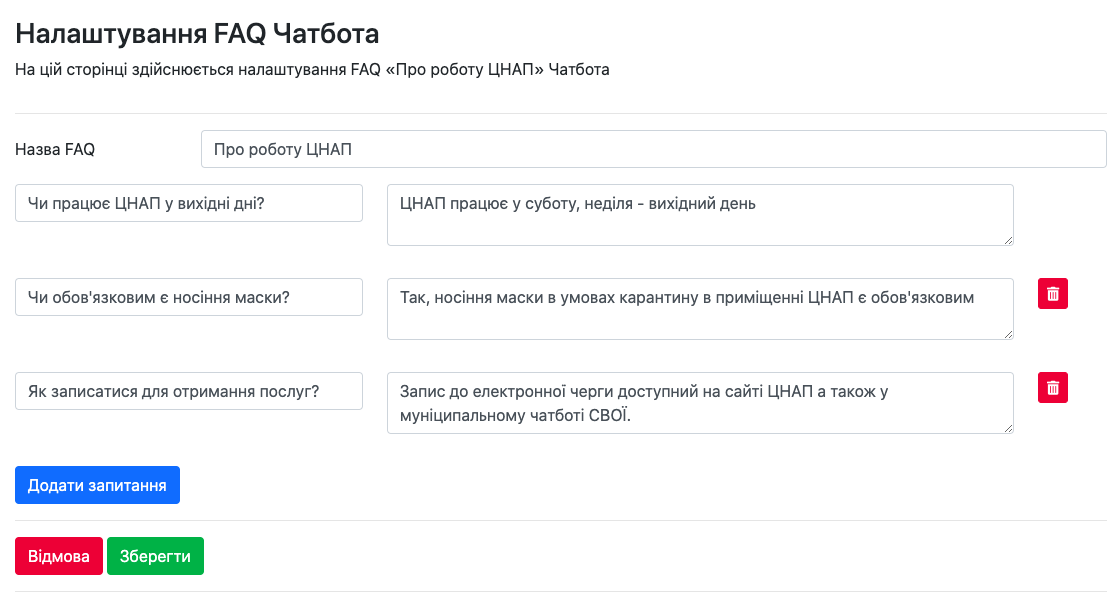Click the 'Налаштування FAQ Чатбота' page heading
Viewport: 1119px width, 601px height.
coord(197,34)
